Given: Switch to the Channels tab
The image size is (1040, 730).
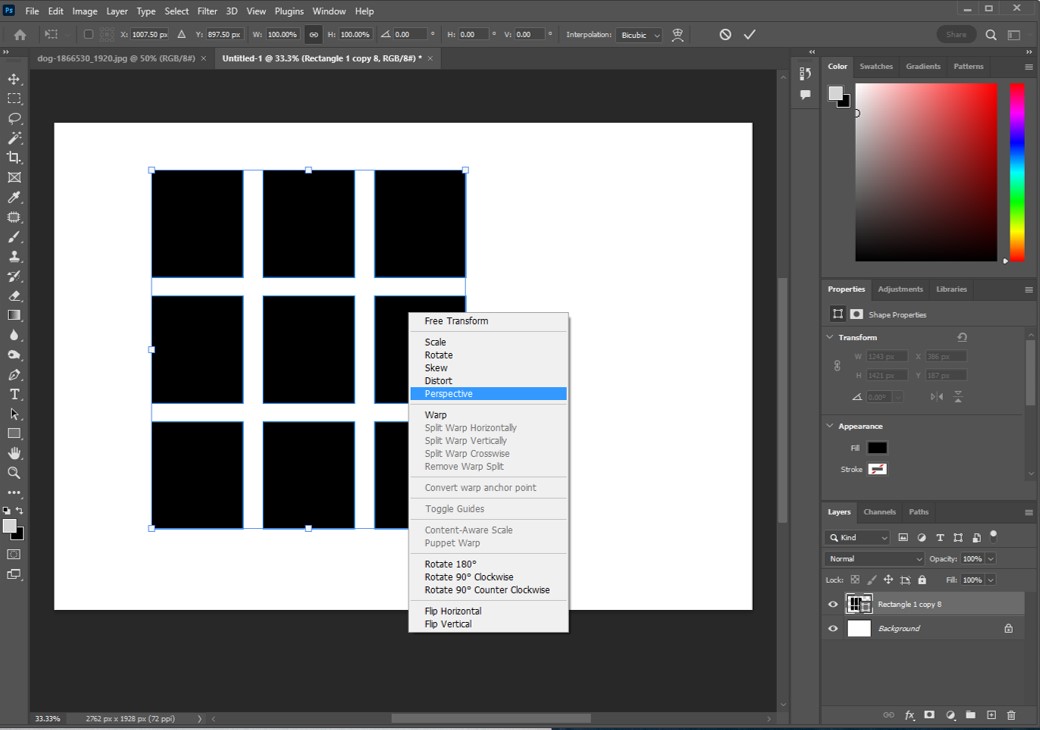Looking at the screenshot, I should click(x=879, y=512).
